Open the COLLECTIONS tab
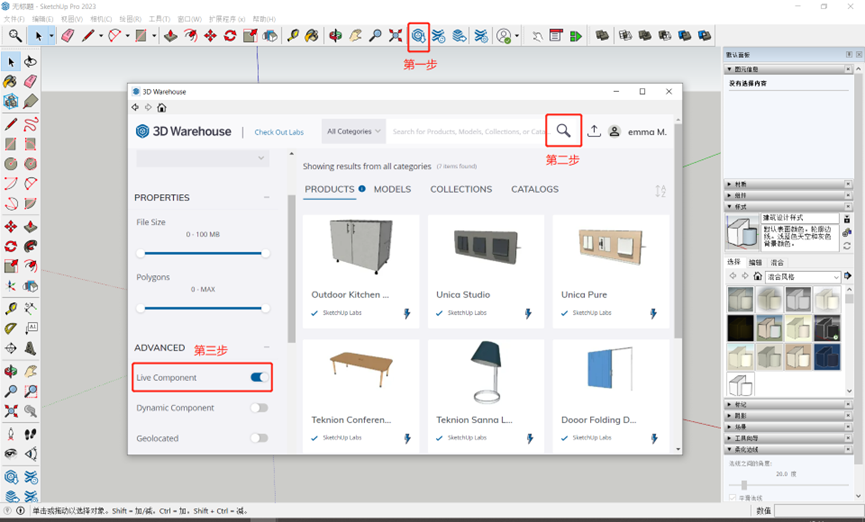The width and height of the screenshot is (865, 522). (461, 189)
